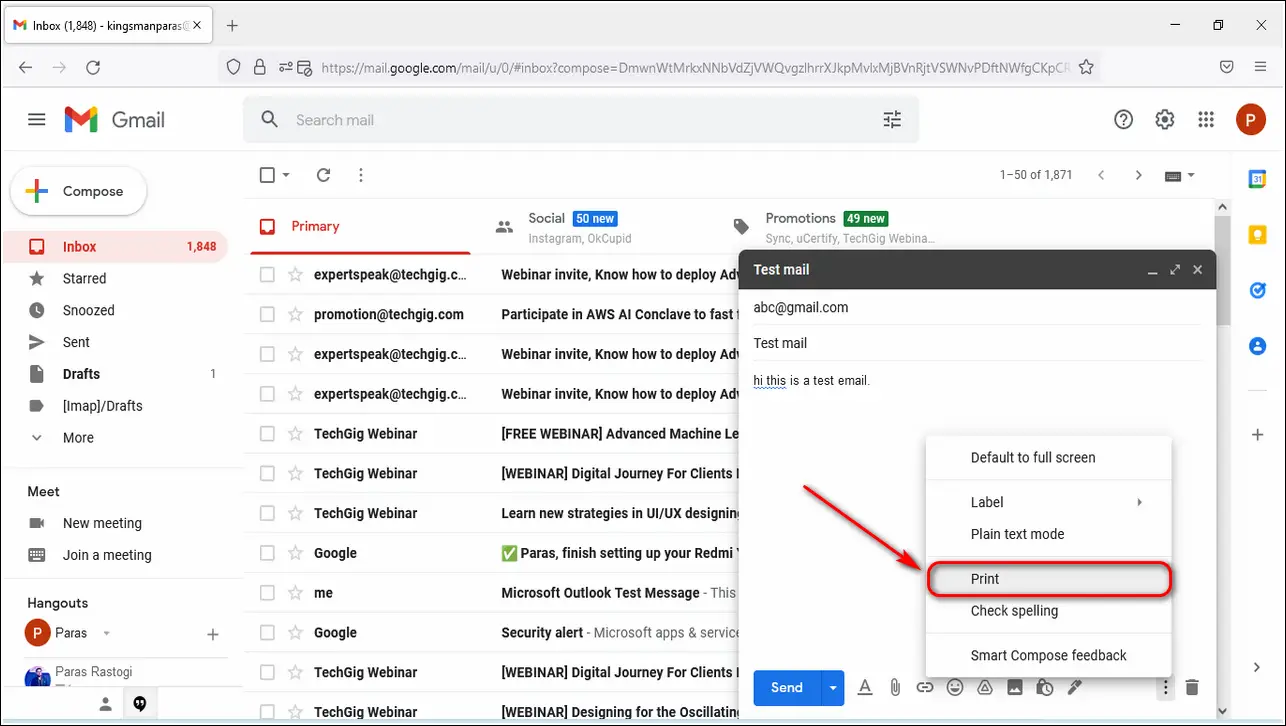The width and height of the screenshot is (1286, 726).
Task: Open the Google apps grid icon
Action: tap(1206, 120)
